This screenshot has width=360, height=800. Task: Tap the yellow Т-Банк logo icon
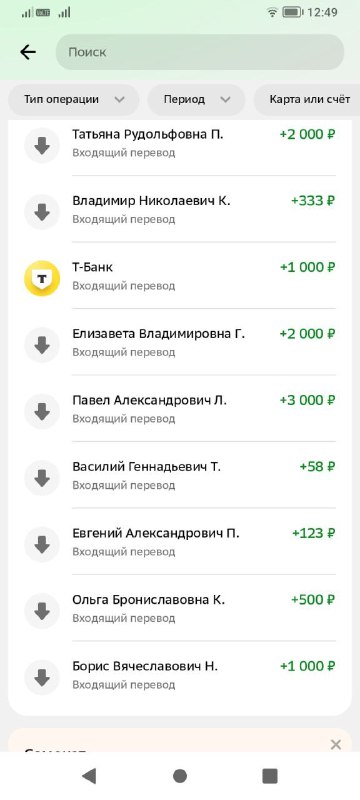click(x=42, y=278)
